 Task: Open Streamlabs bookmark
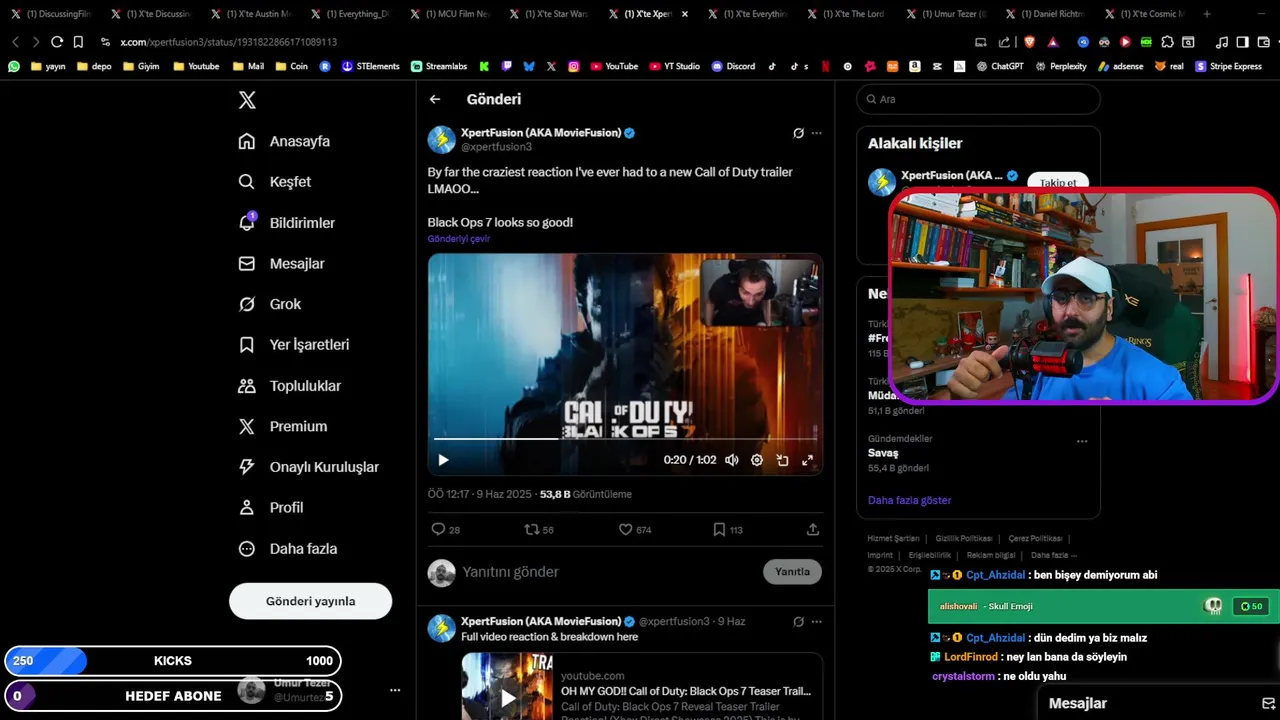[x=439, y=66]
